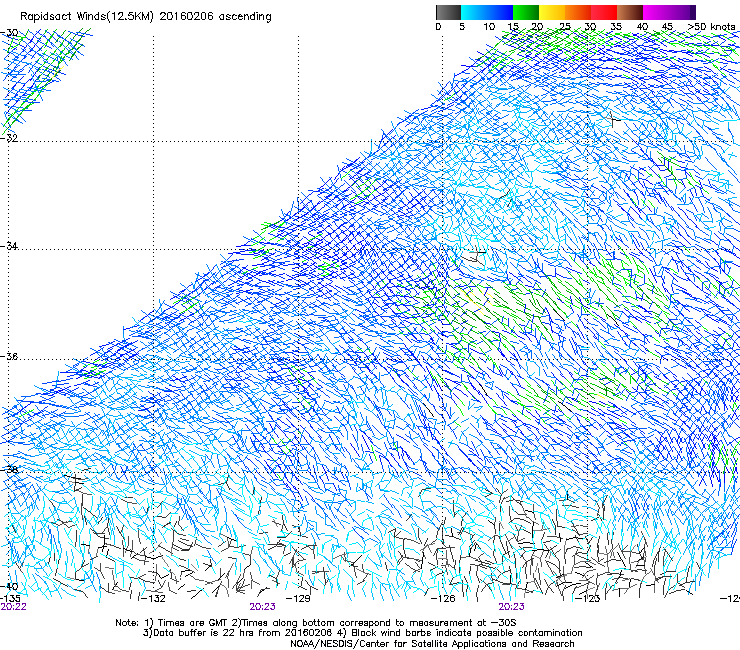Viewport: 740px width, 650px height.
Task: Click the legend label "30" under the color bar
Action: [590, 27]
